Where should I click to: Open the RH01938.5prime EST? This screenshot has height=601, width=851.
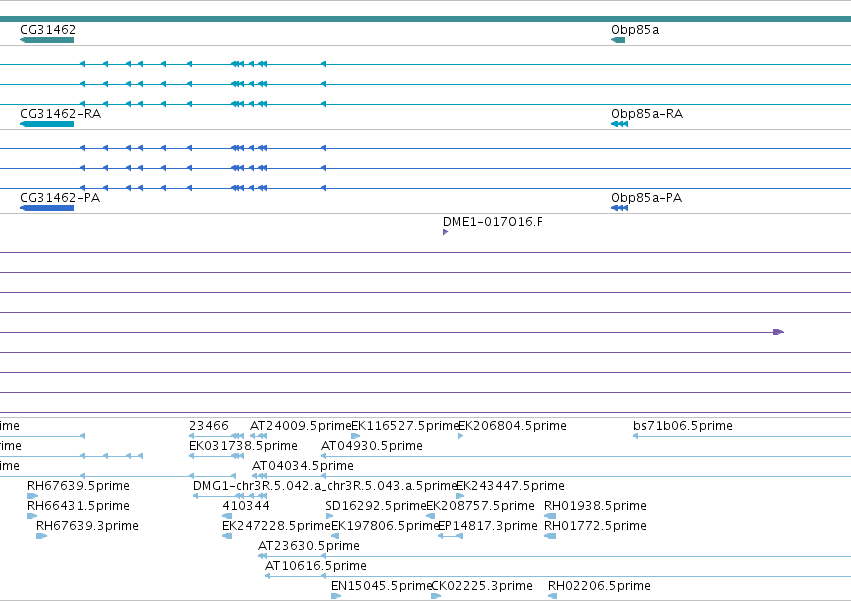click(550, 516)
